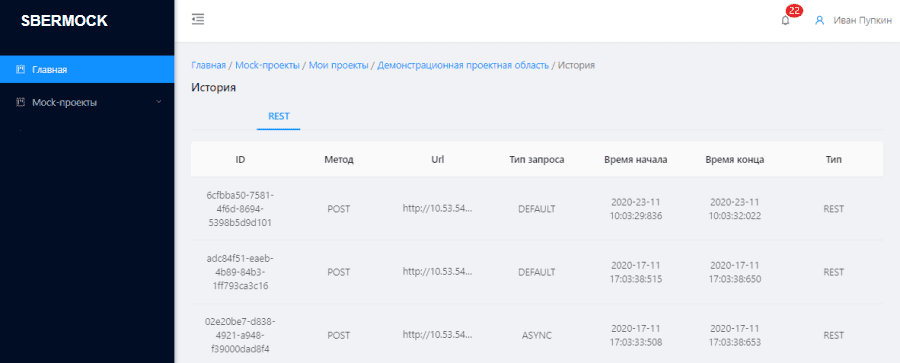Open the Главная sidebar menu item
This screenshot has width=900, height=363.
[87, 69]
